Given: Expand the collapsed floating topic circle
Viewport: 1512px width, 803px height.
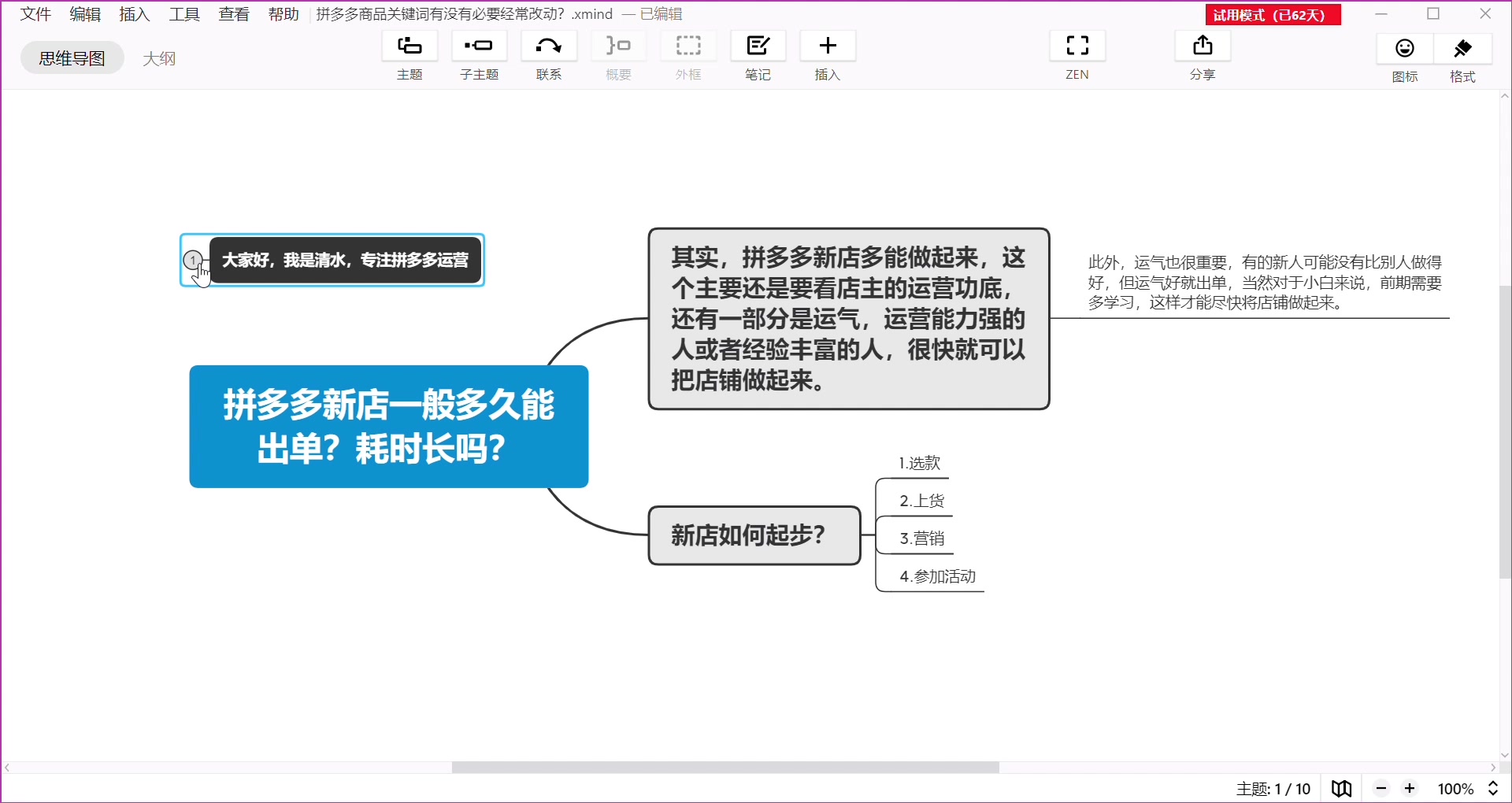Looking at the screenshot, I should [193, 260].
